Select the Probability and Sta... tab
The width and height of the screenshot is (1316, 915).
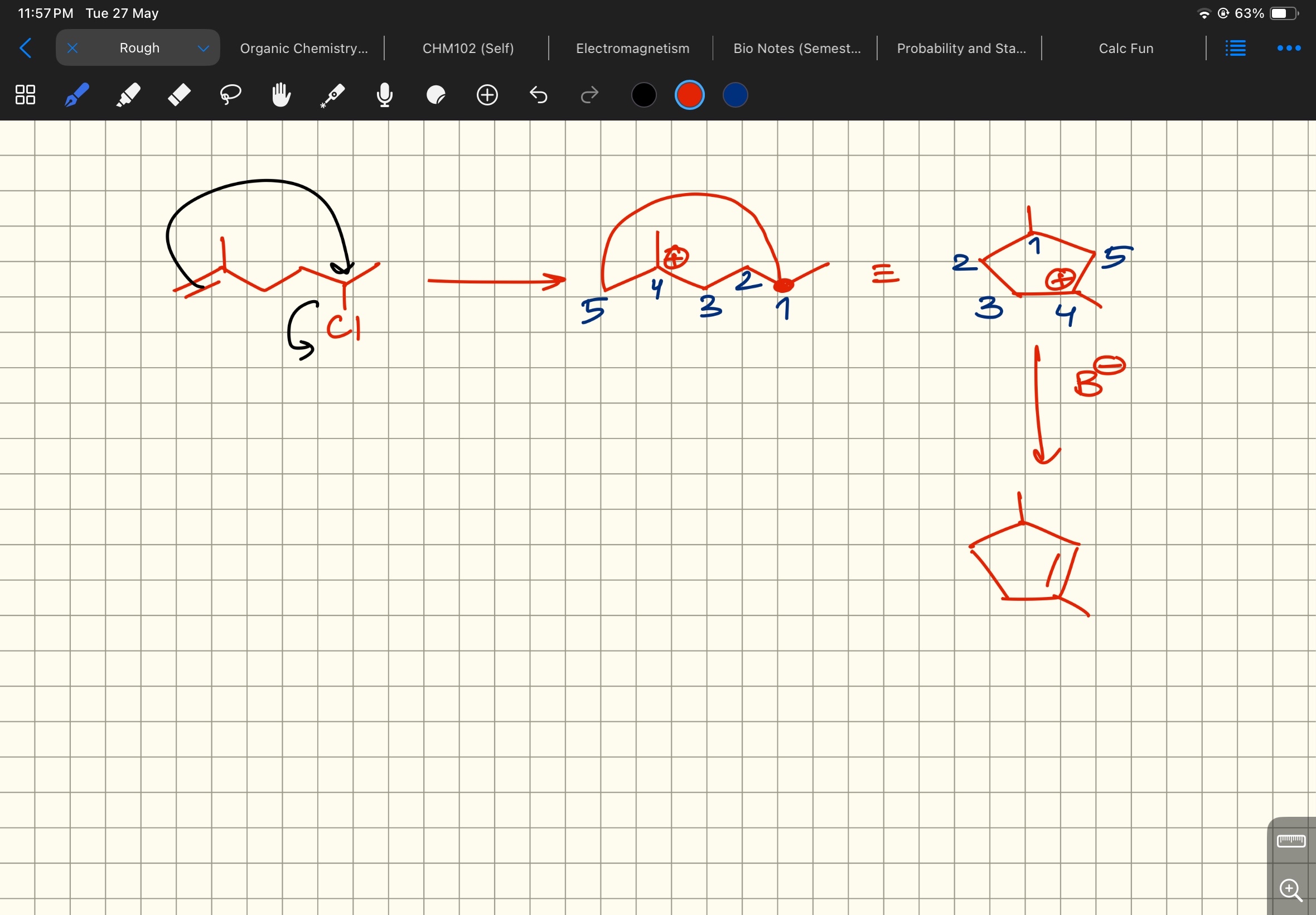(961, 49)
